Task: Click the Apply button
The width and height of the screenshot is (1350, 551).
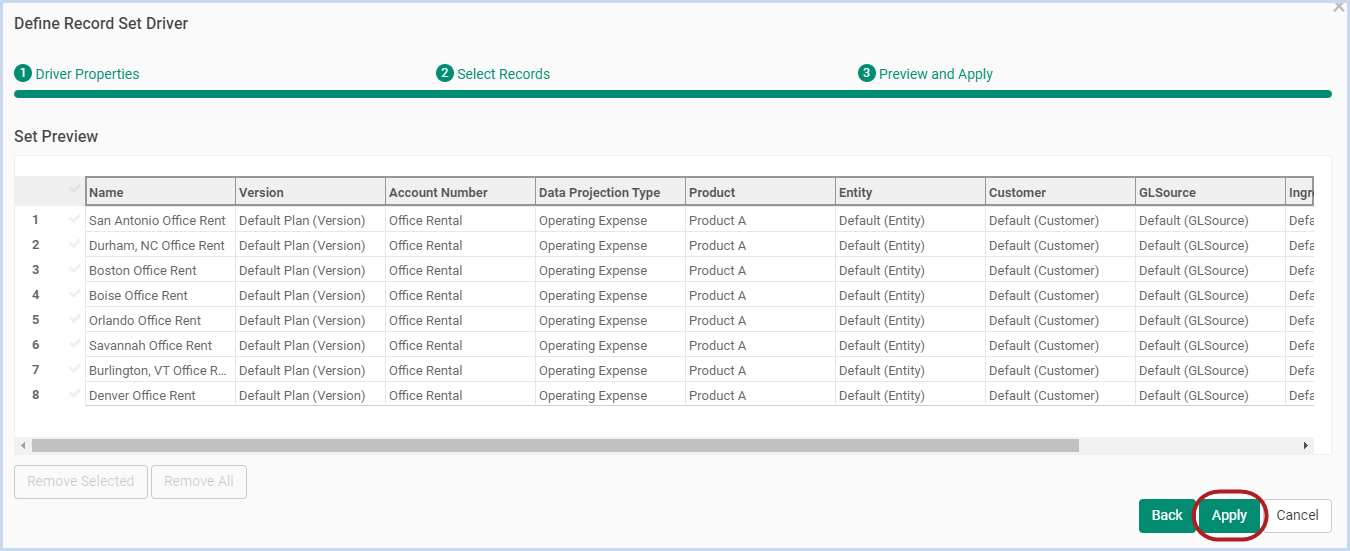Action: click(x=1229, y=516)
